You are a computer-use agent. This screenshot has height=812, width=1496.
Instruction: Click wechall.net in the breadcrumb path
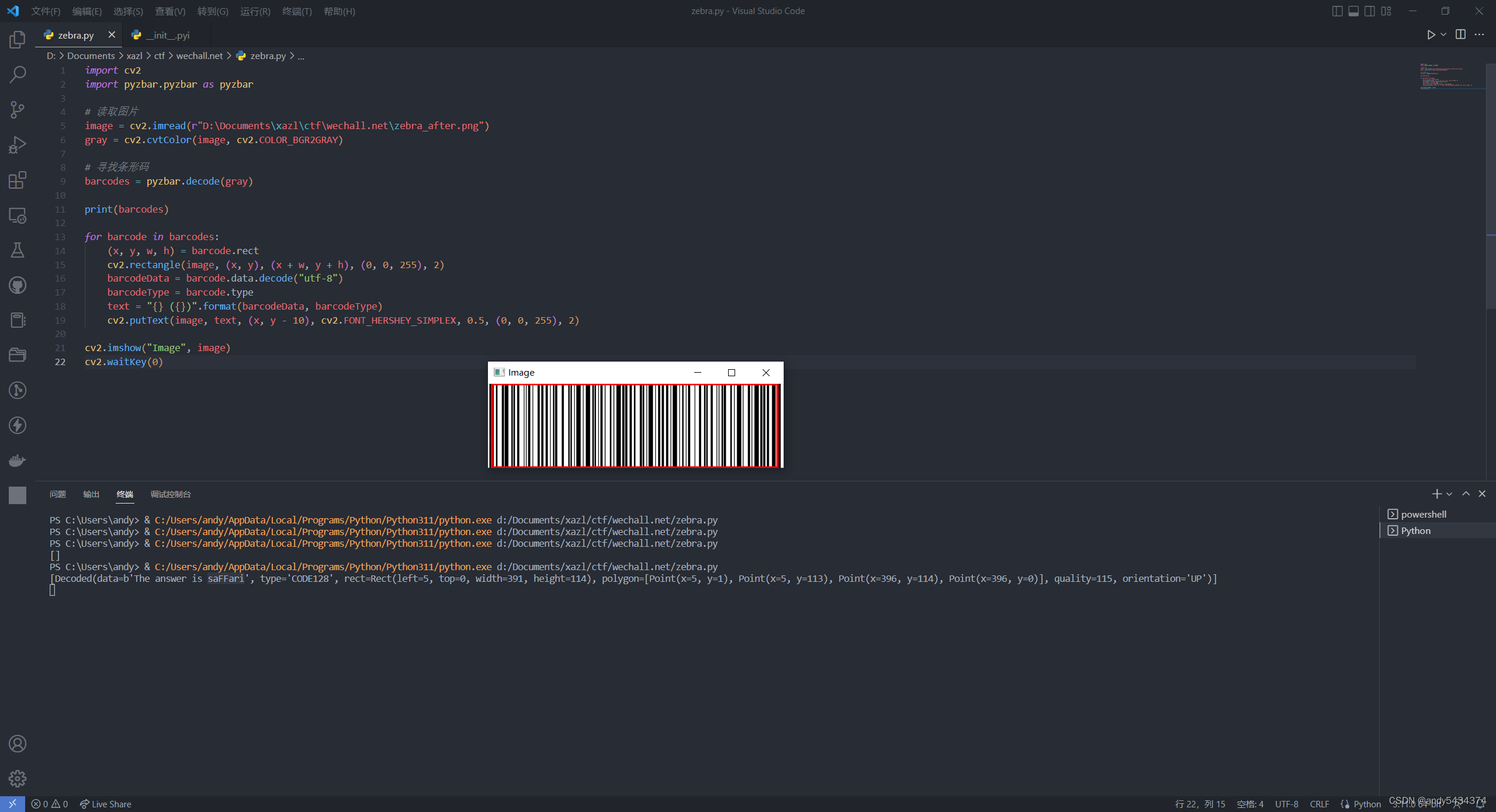[x=199, y=56]
